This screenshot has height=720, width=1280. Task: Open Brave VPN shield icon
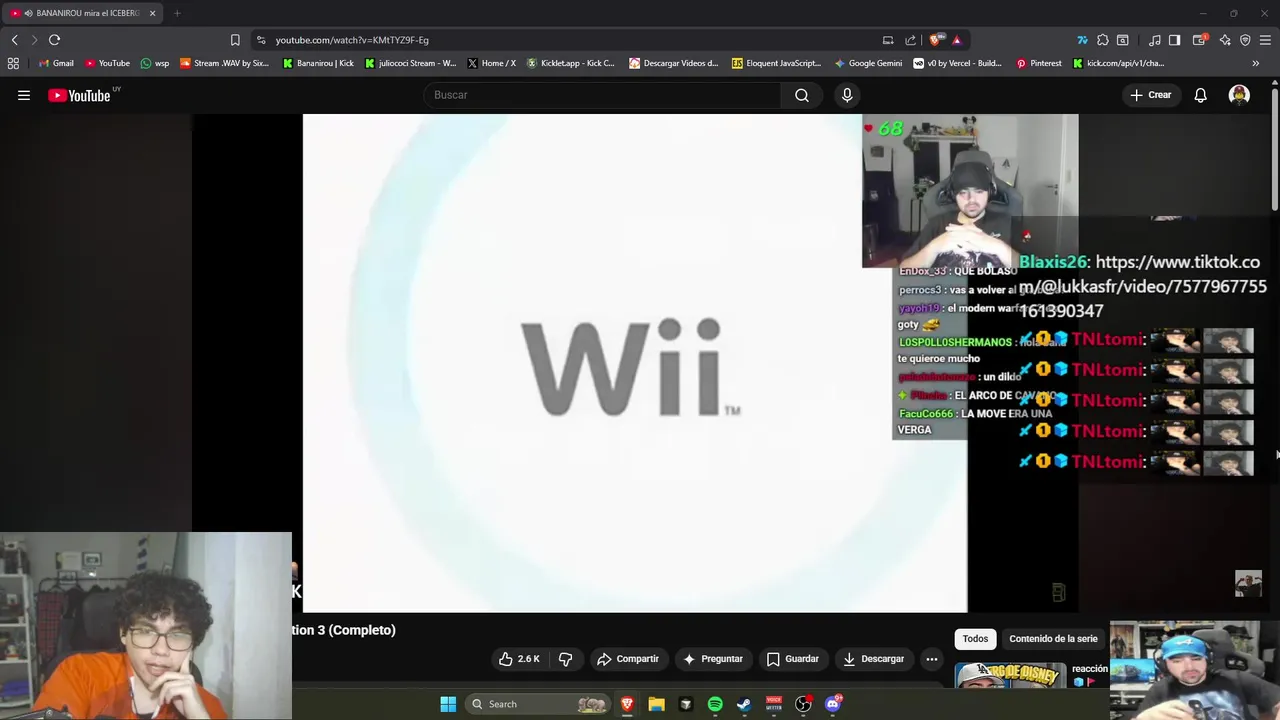(x=1245, y=40)
